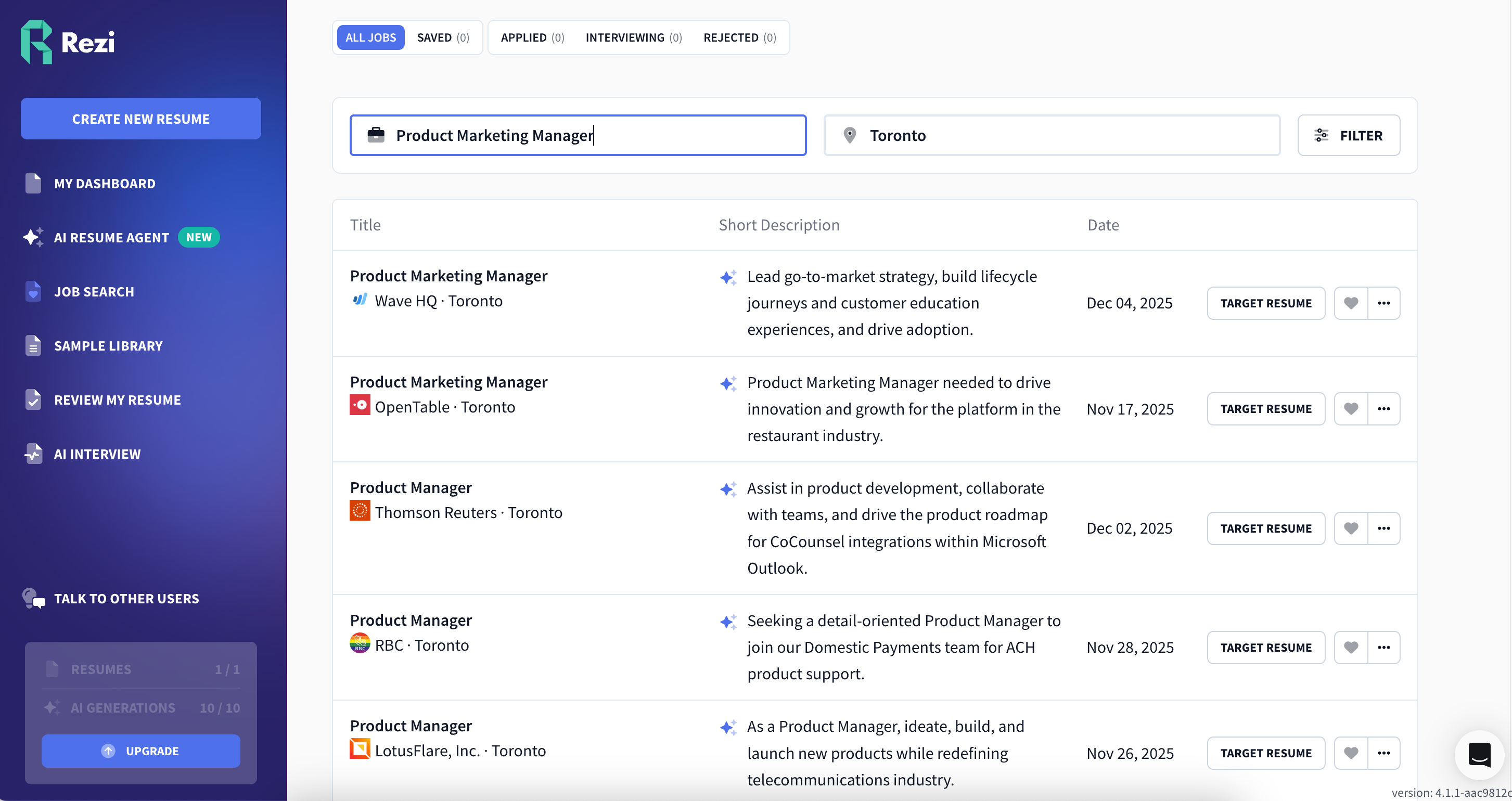Image resolution: width=1512 pixels, height=801 pixels.
Task: Click the Sample Library document icon
Action: 33,346
